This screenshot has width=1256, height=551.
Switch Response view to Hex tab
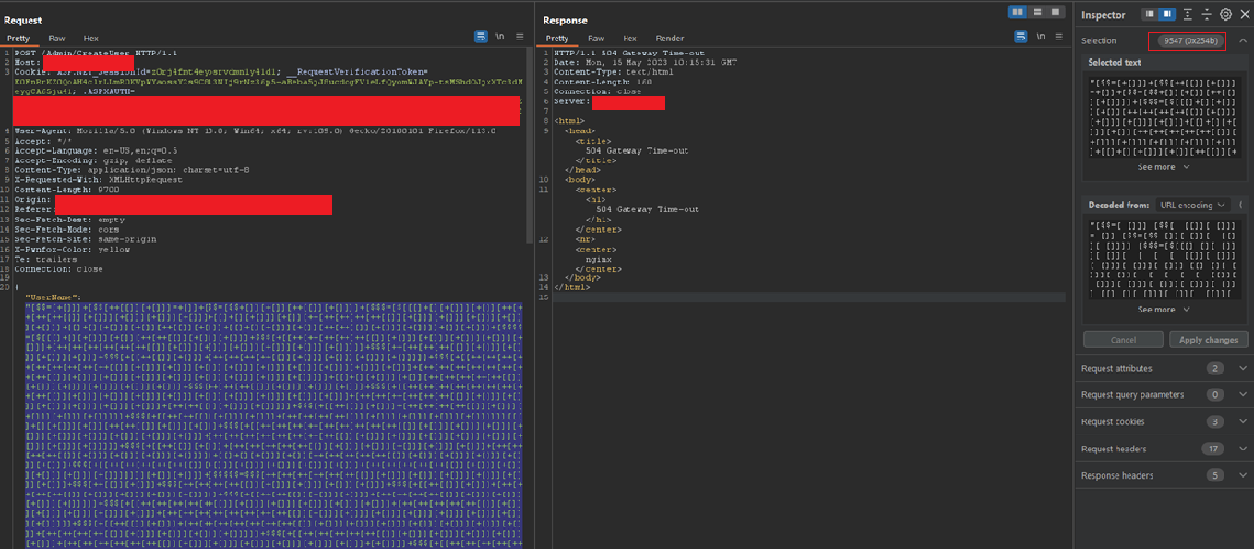630,38
